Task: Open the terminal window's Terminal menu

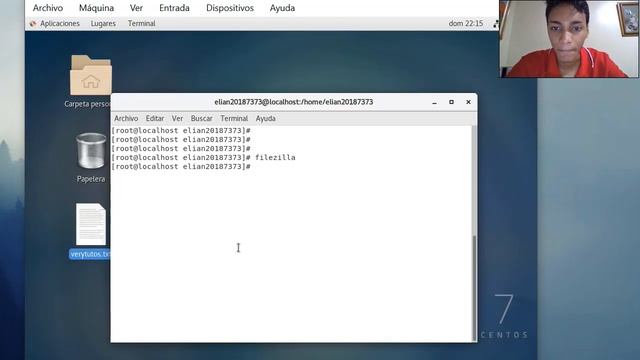Action: 234,118
